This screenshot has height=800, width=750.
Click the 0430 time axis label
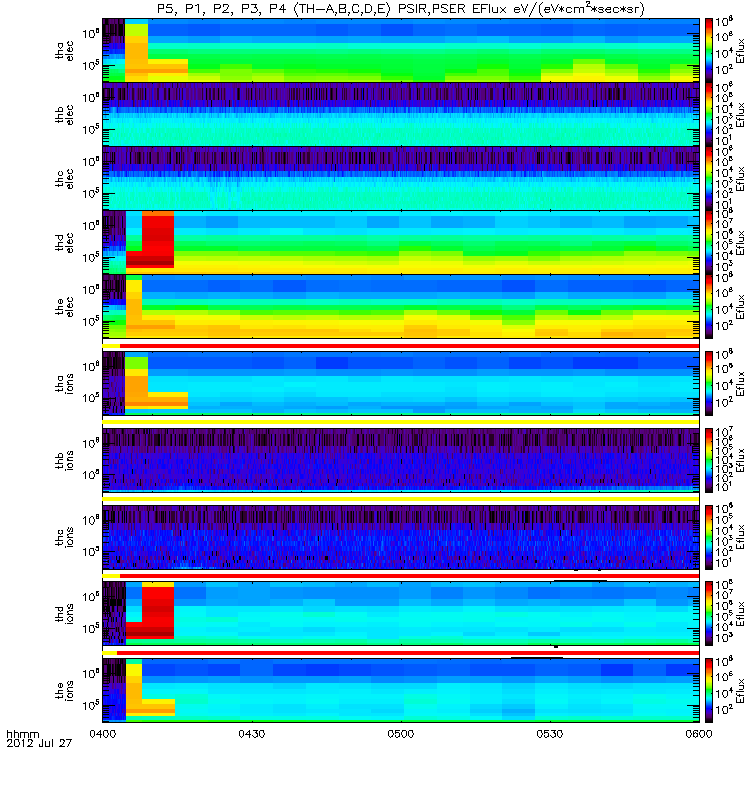tap(252, 734)
